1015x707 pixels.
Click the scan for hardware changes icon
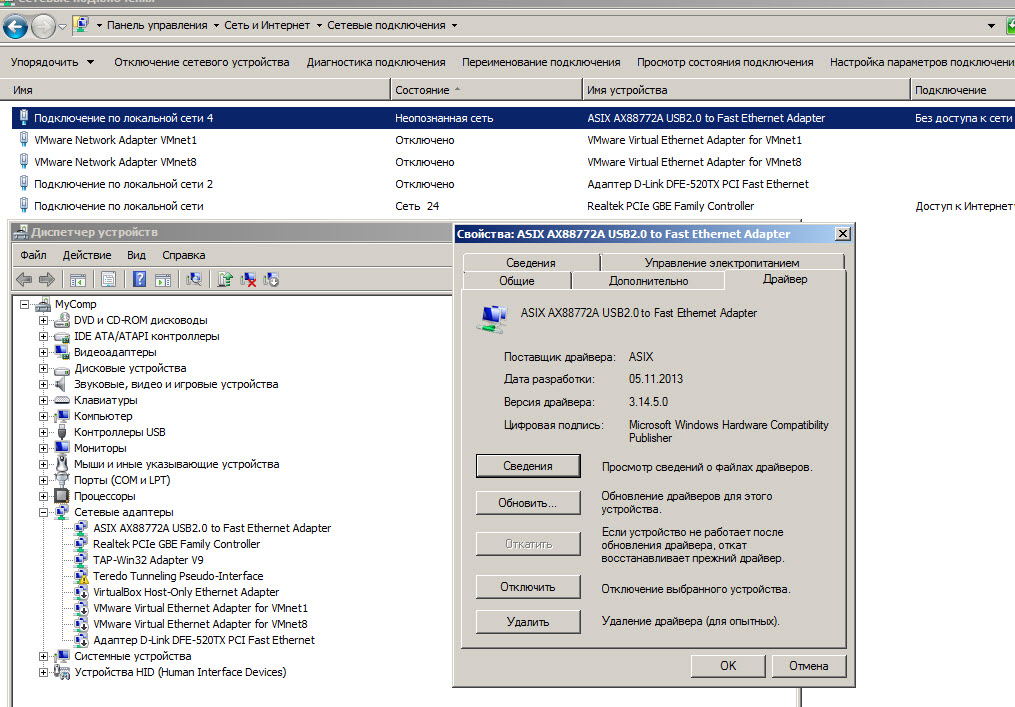coord(194,279)
